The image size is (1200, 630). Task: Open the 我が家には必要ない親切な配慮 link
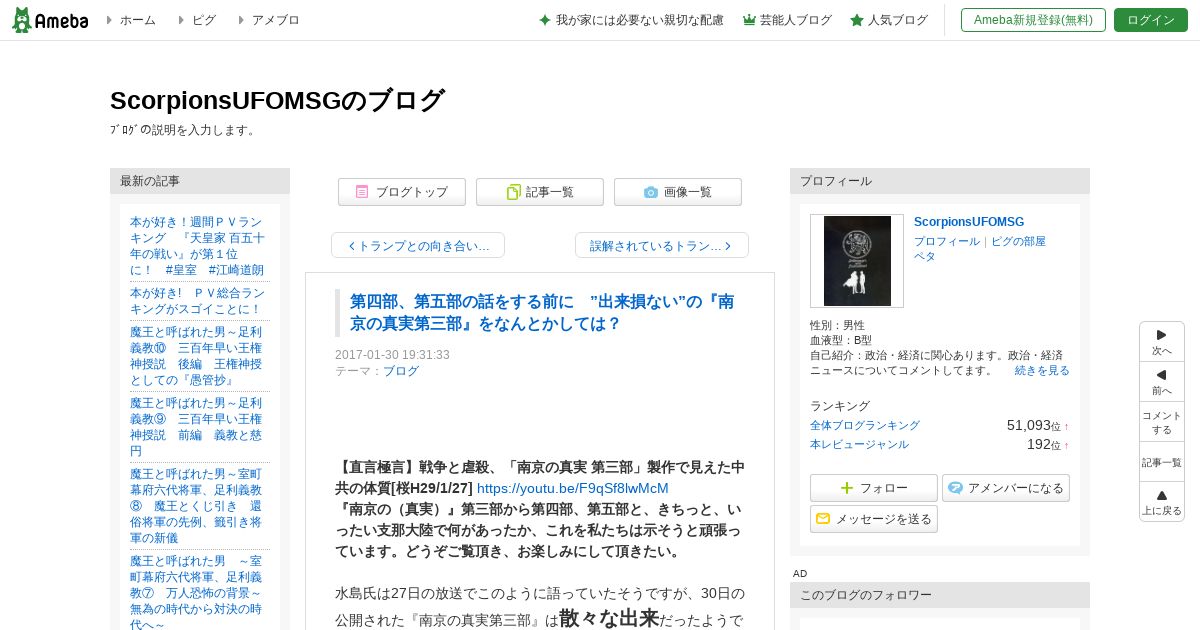pyautogui.click(x=631, y=20)
